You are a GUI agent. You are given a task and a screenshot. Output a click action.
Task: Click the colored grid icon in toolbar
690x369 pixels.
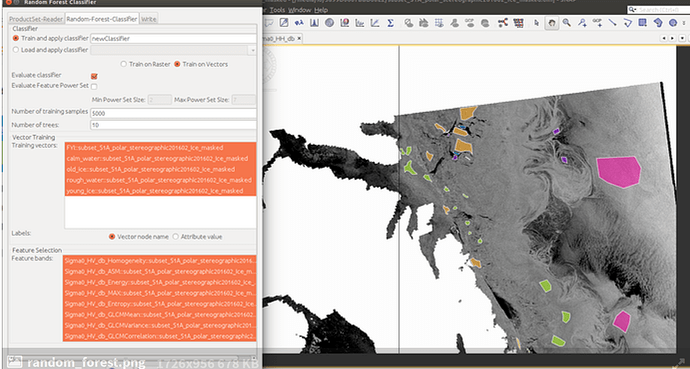pos(519,23)
